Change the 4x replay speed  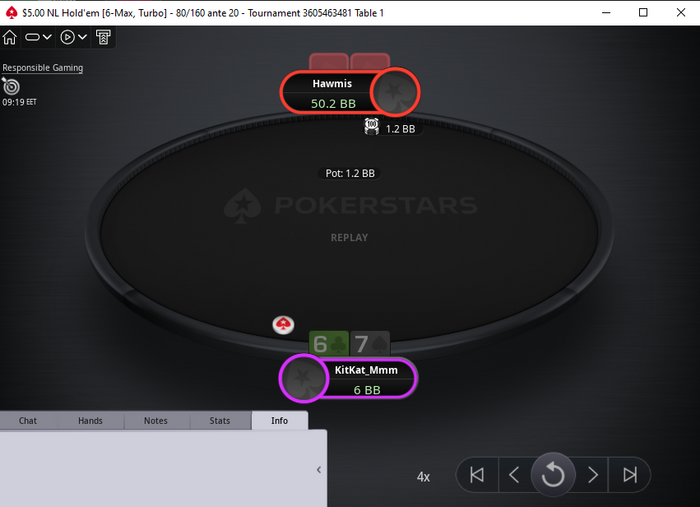click(x=423, y=477)
